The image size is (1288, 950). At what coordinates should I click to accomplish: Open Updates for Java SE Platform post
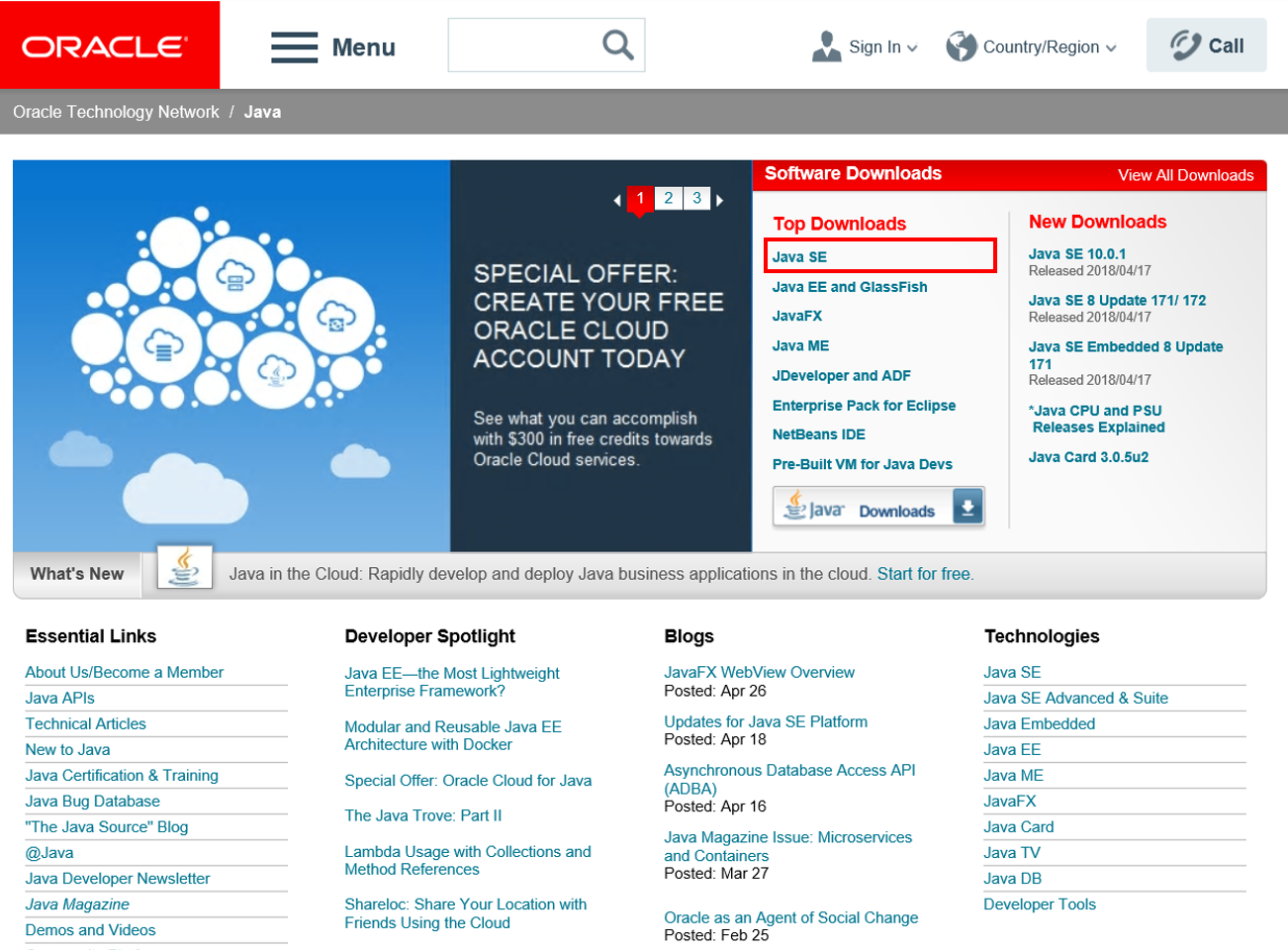766,721
